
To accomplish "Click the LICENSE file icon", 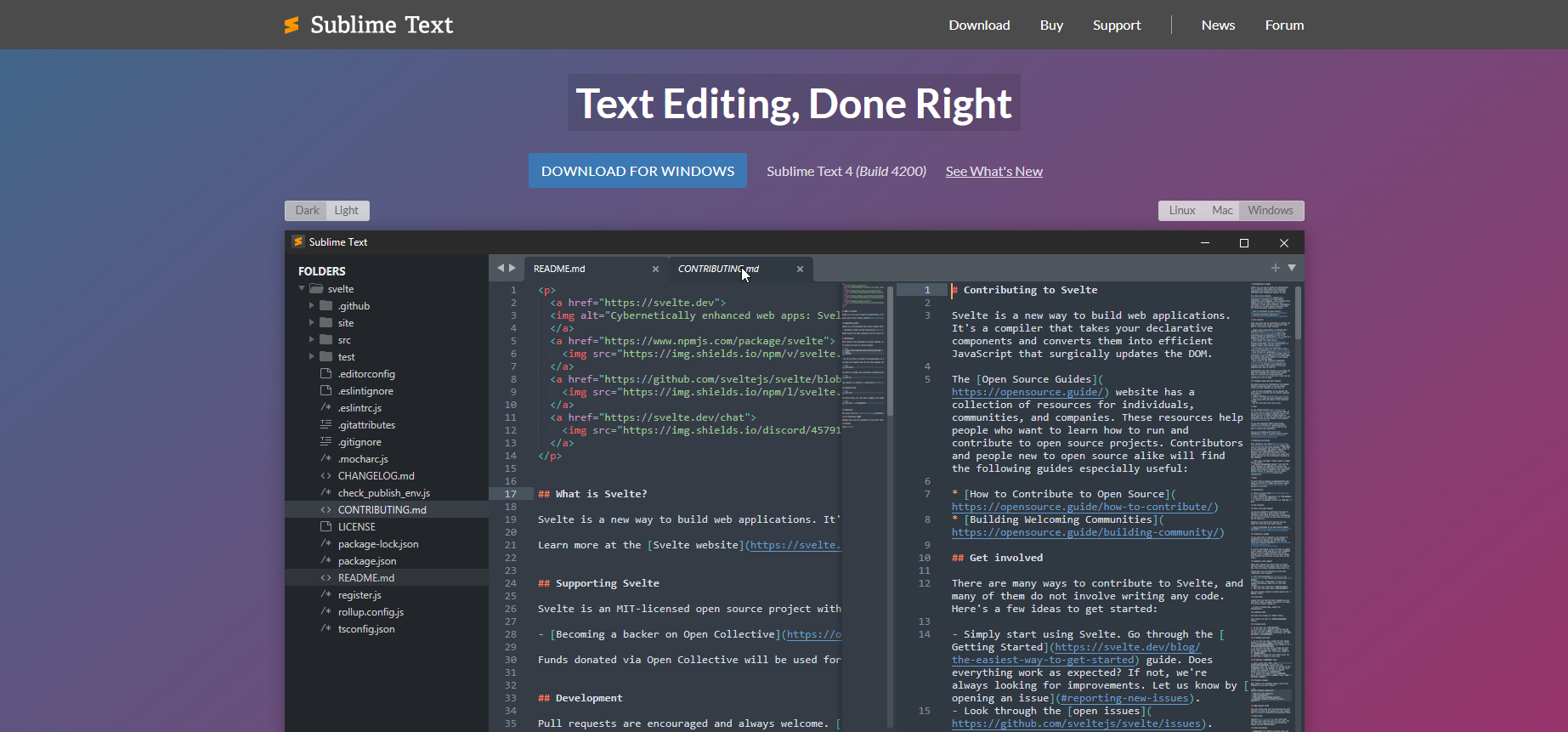I will (x=325, y=526).
